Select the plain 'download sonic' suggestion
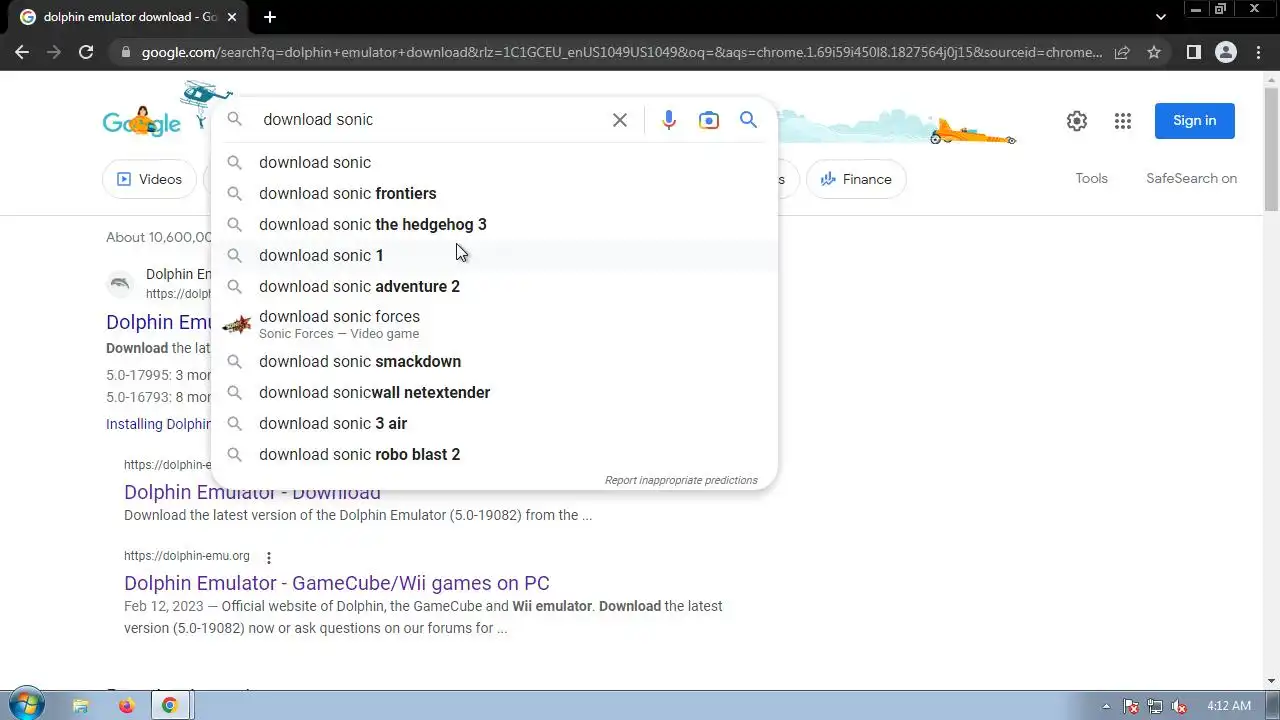The image size is (1280, 720). [x=494, y=162]
